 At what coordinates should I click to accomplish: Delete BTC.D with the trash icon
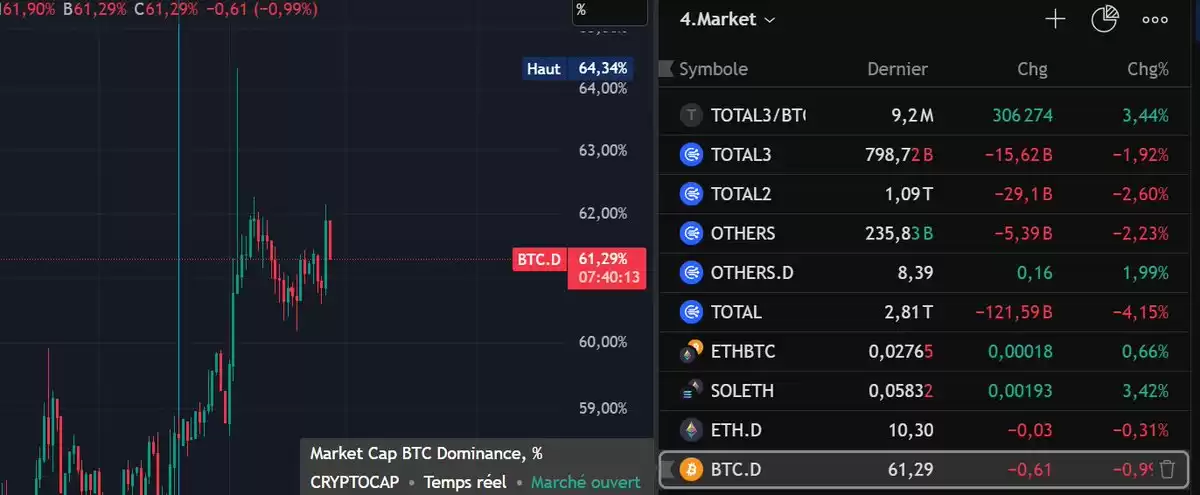(x=1167, y=469)
